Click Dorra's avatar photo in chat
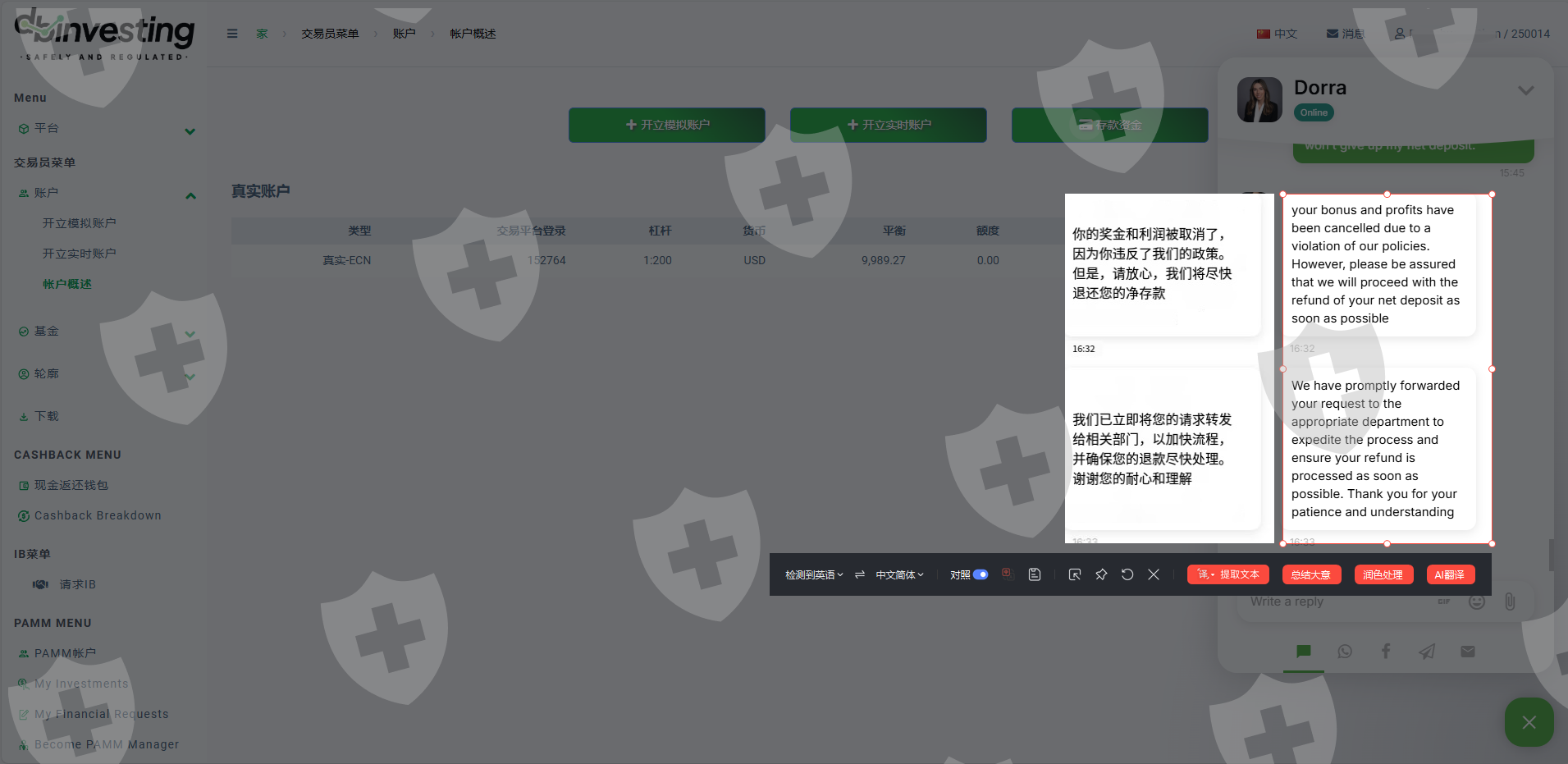The width and height of the screenshot is (1568, 764). tap(1259, 99)
